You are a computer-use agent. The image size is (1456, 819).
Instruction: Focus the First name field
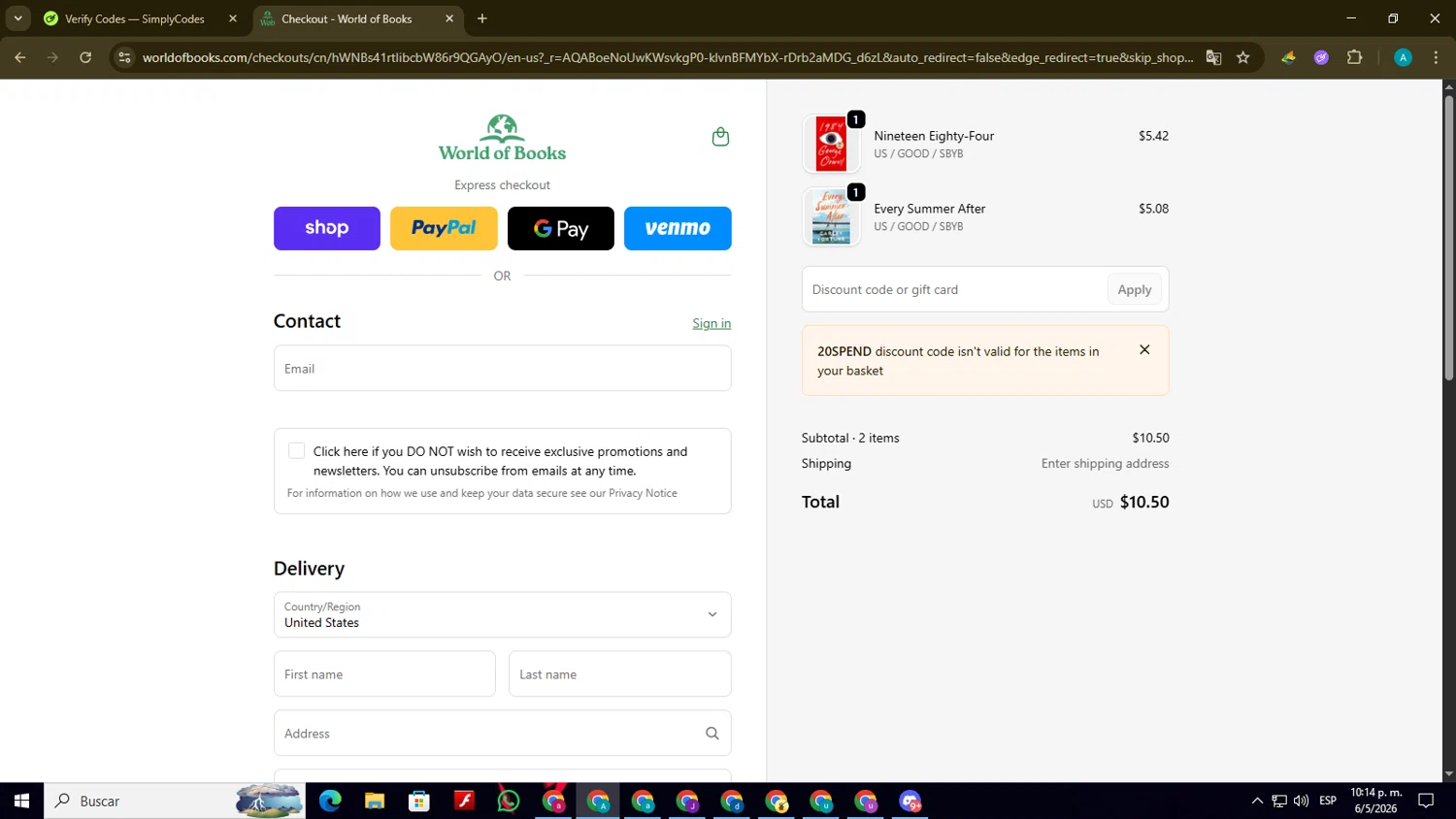pos(384,673)
